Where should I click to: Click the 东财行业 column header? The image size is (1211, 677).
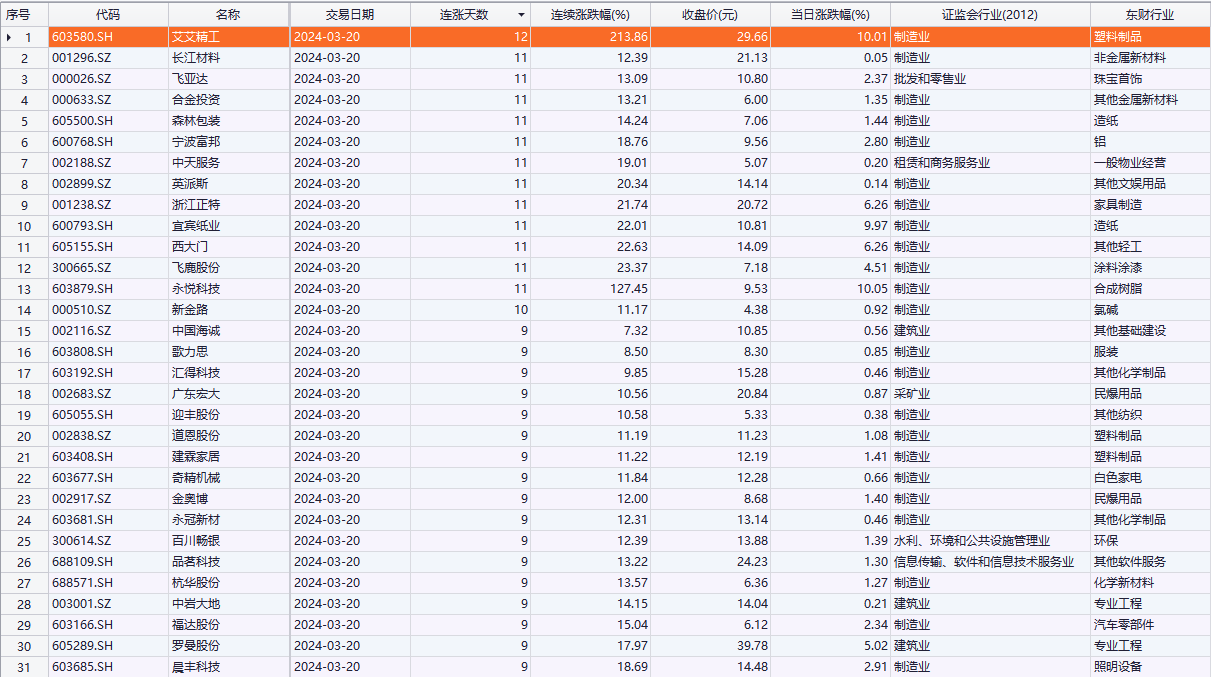point(1148,15)
